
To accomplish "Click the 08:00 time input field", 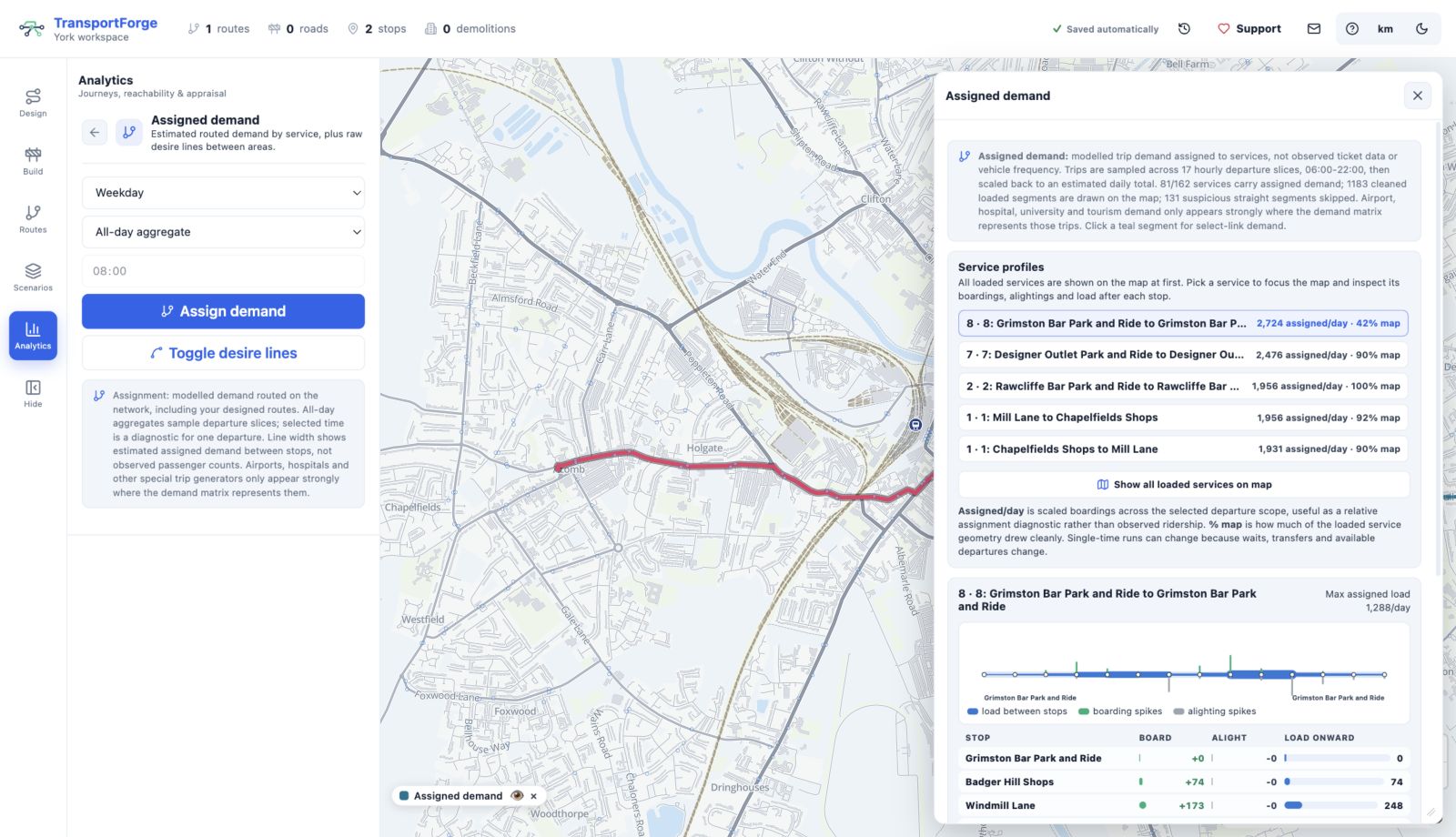I will (223, 271).
